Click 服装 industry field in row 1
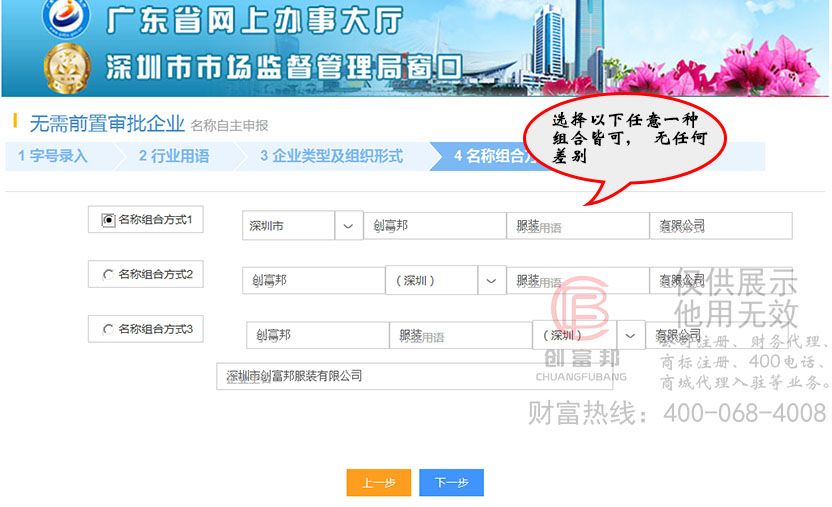 pos(578,226)
